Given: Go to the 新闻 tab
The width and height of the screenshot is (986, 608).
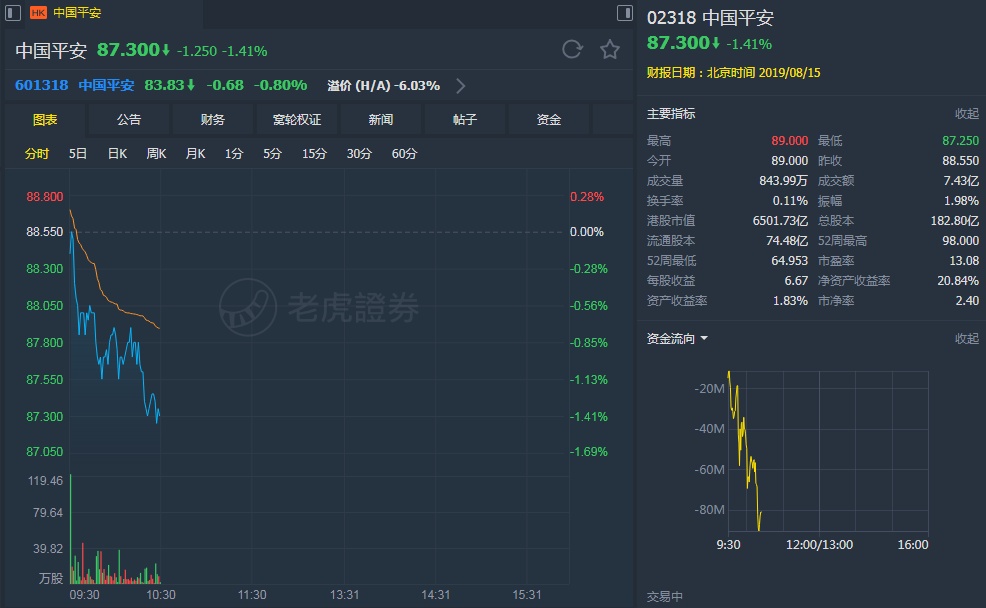Looking at the screenshot, I should tap(381, 120).
